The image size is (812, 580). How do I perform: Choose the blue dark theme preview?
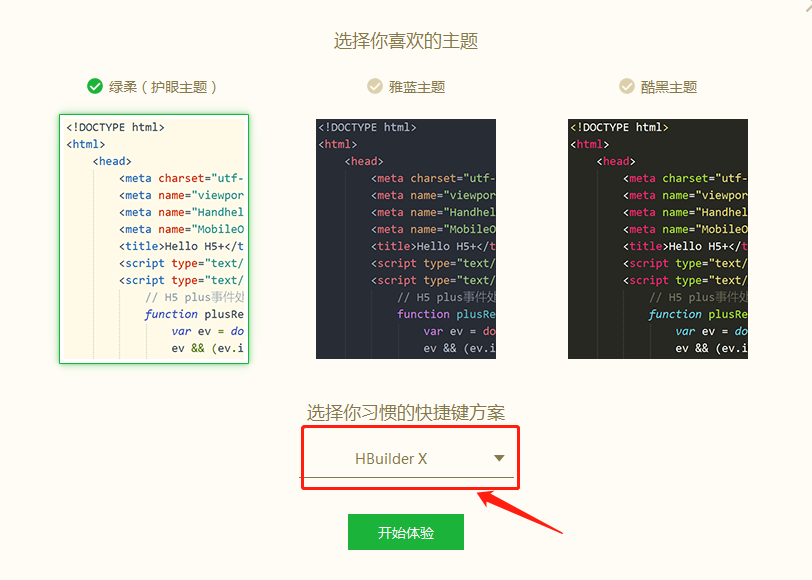pyautogui.click(x=406, y=239)
